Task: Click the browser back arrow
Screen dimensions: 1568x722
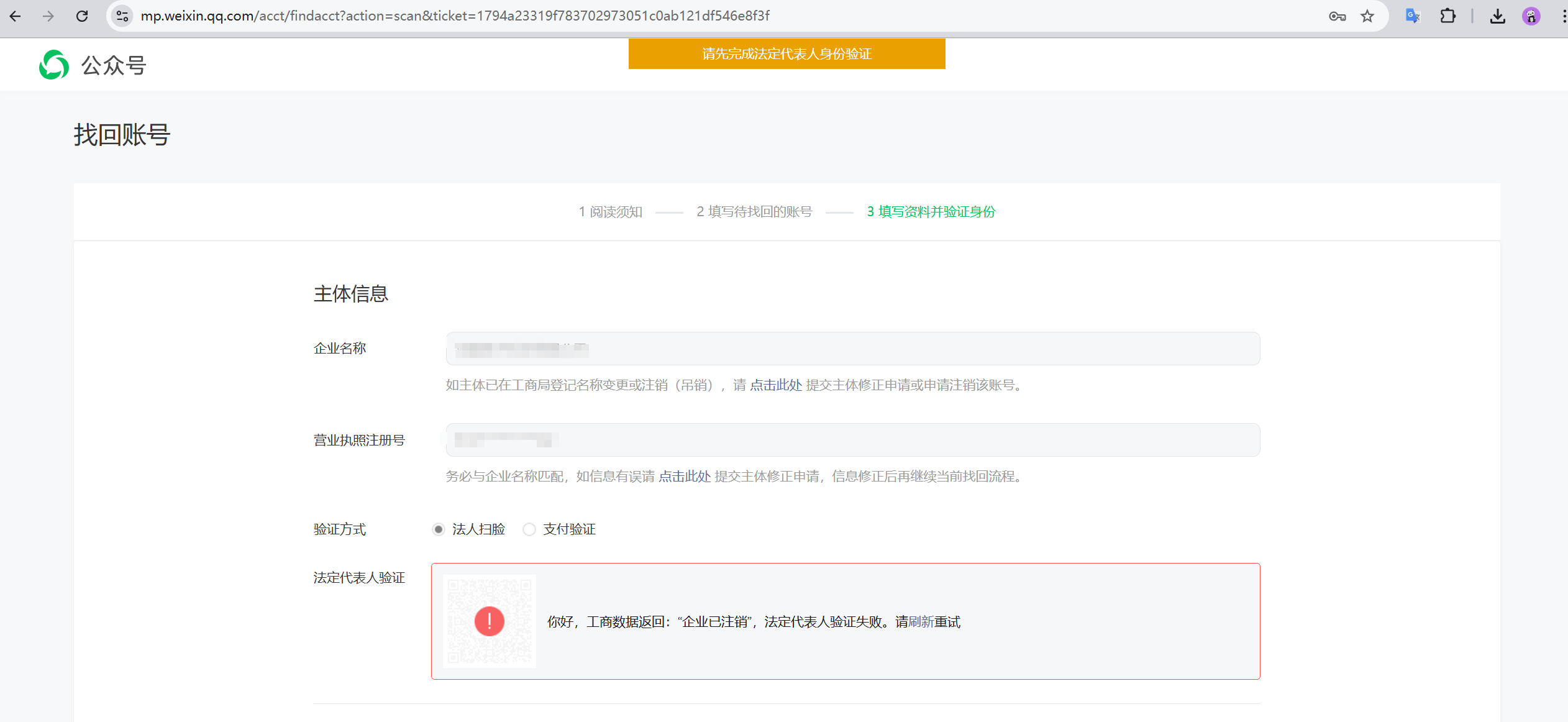Action: (x=16, y=16)
